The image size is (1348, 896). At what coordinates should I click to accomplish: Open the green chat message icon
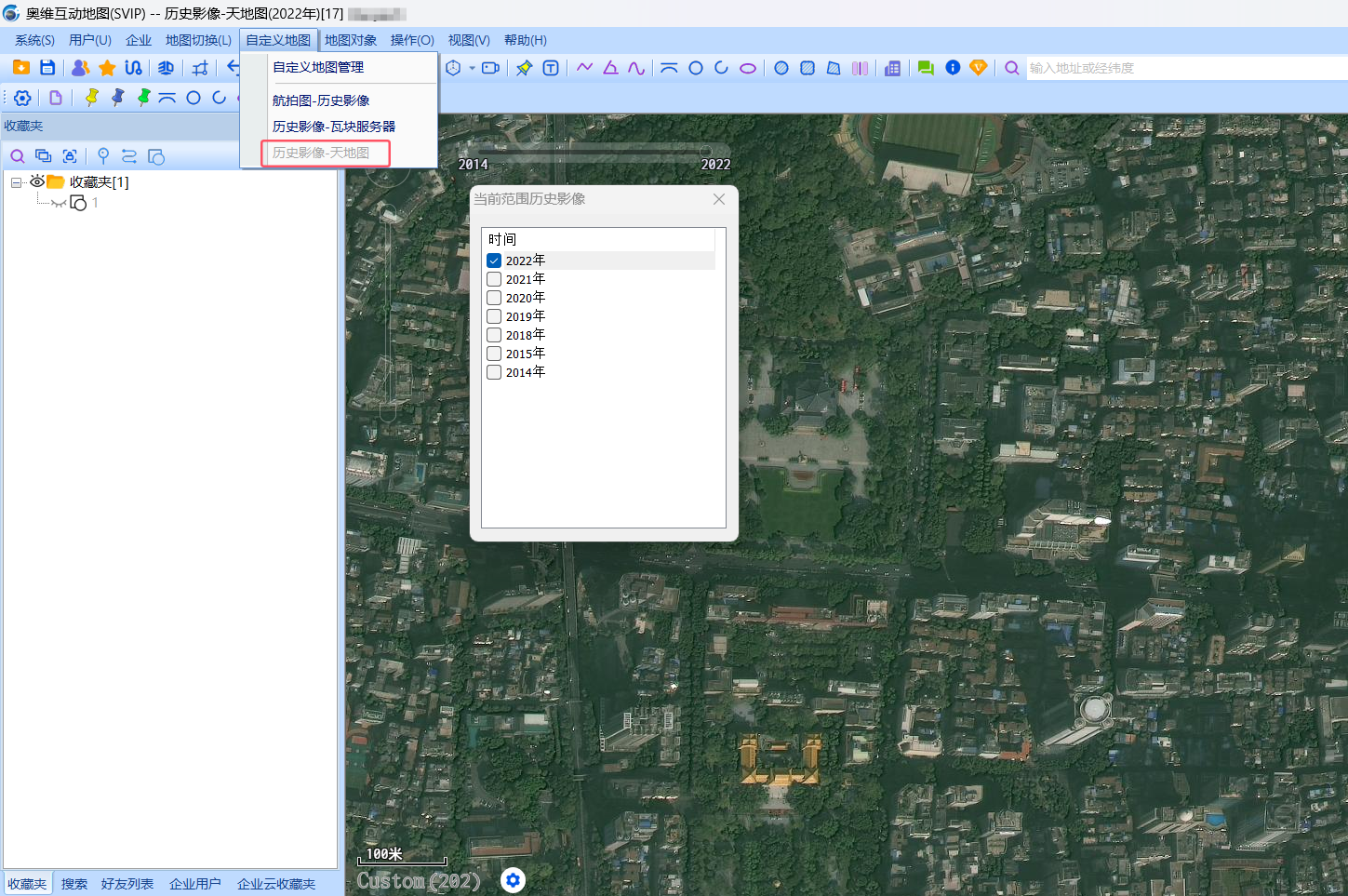tap(926, 67)
